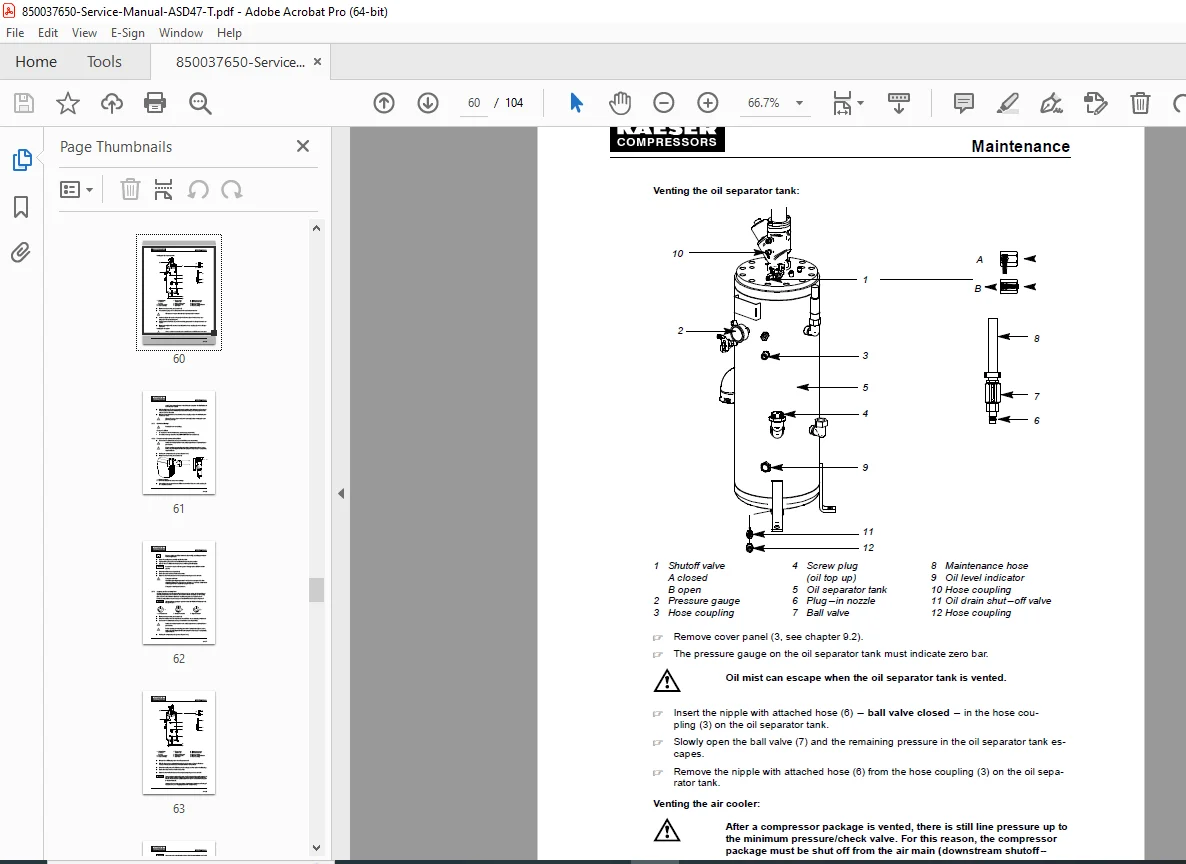Click the oil mist warning sentence
Image resolution: width=1186 pixels, height=864 pixels.
(x=866, y=678)
